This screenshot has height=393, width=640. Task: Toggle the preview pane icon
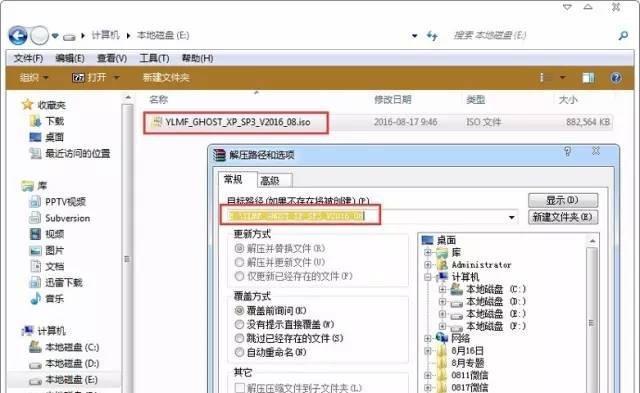(588, 78)
